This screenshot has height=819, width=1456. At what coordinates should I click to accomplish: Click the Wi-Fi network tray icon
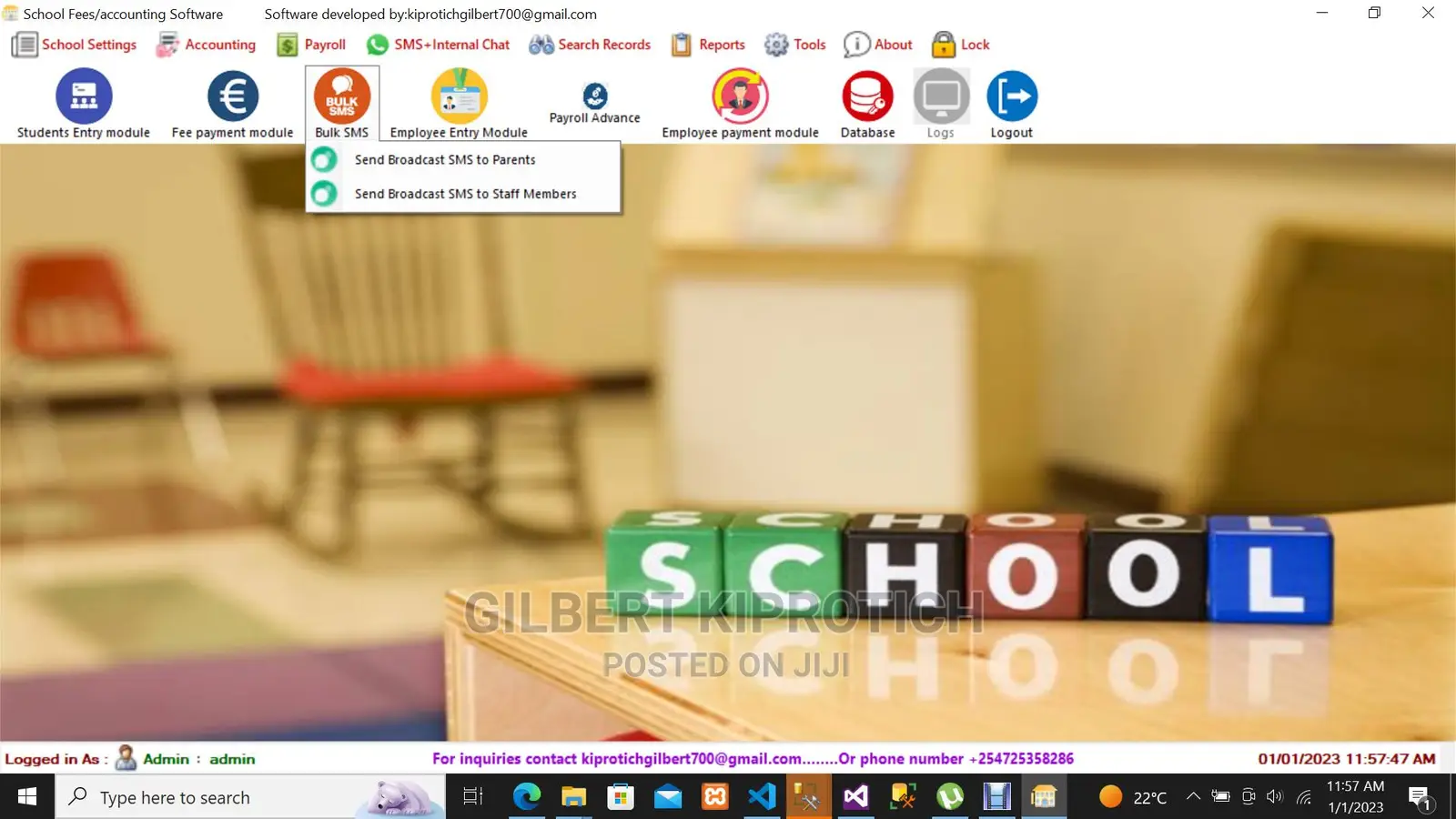pyautogui.click(x=1304, y=797)
